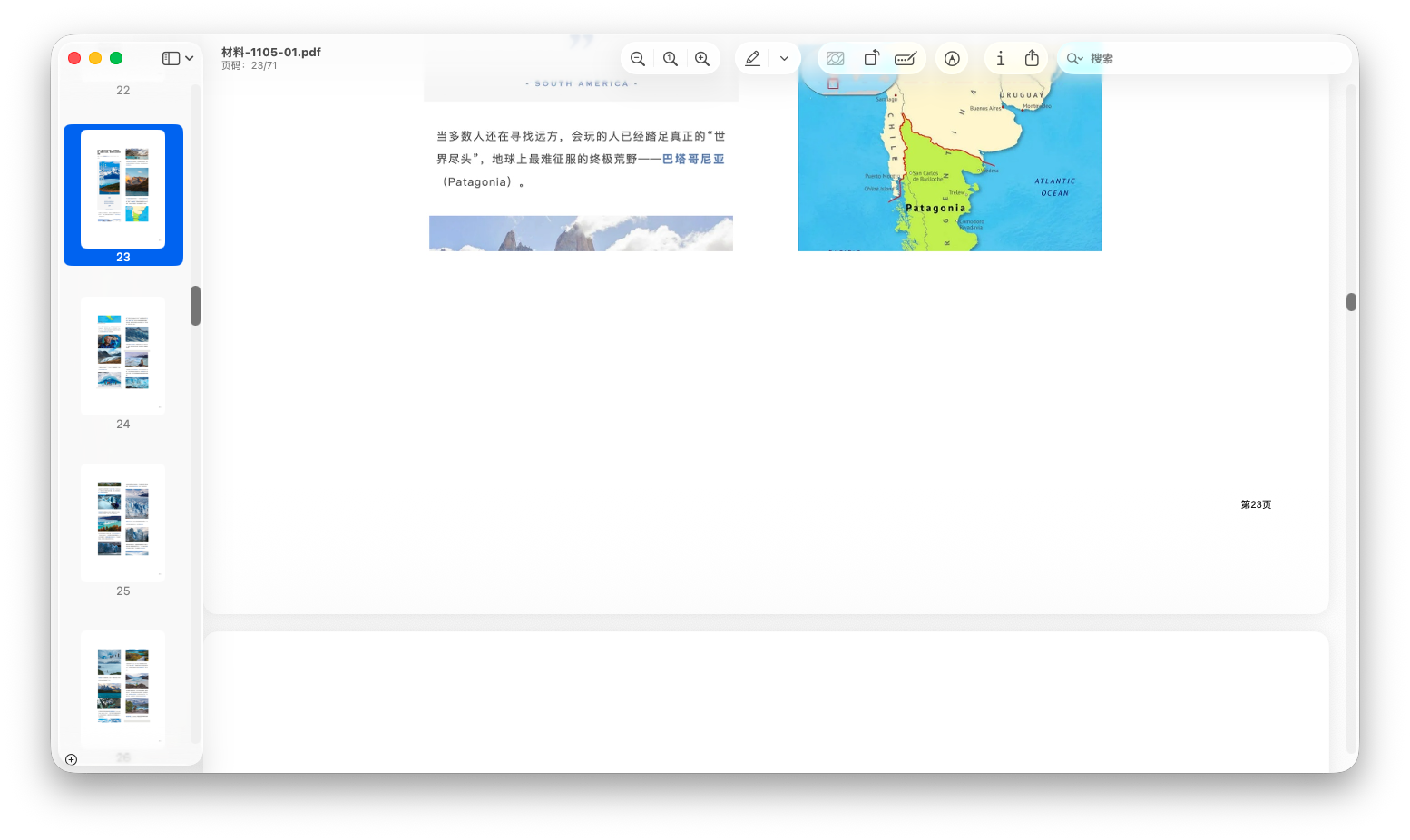Zoom in on the PDF page
Image resolution: width=1410 pixels, height=840 pixels.
703,57
